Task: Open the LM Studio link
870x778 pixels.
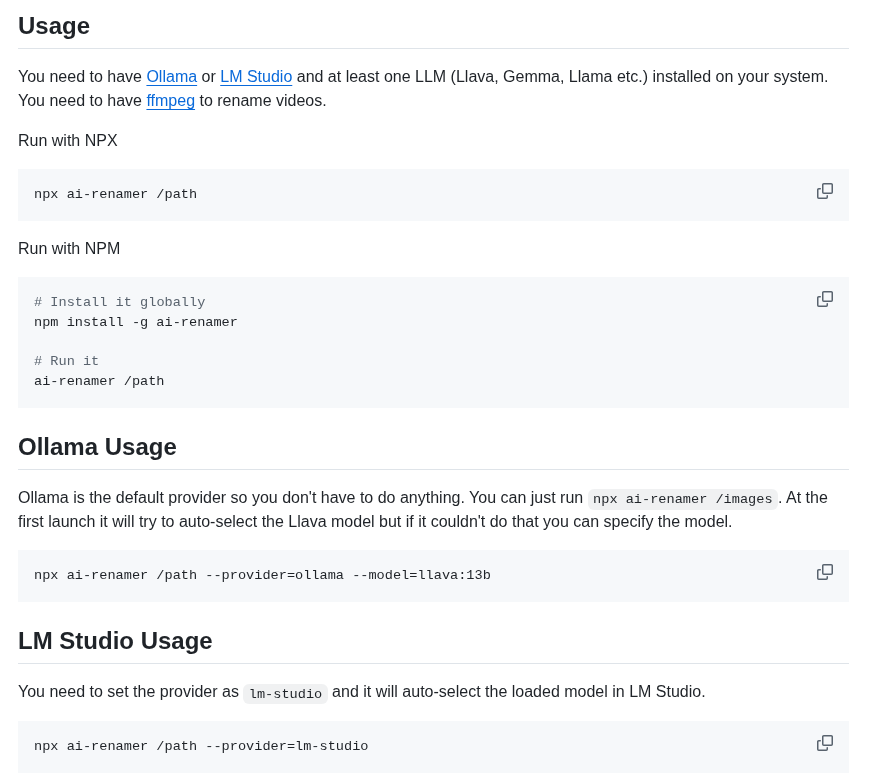Action: (x=256, y=77)
